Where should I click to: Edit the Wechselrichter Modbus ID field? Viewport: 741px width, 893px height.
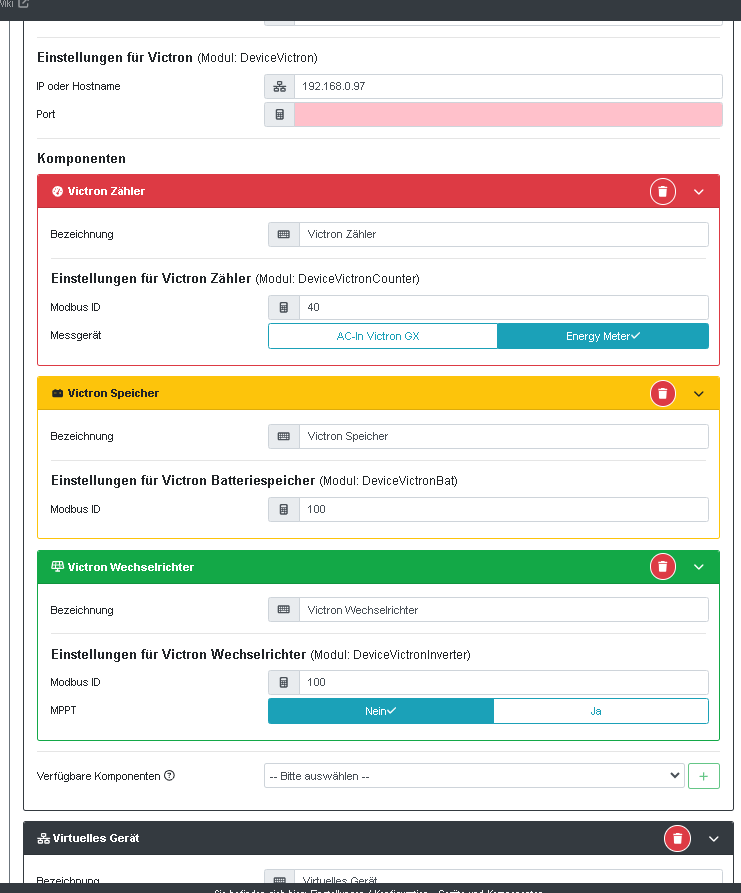503,682
